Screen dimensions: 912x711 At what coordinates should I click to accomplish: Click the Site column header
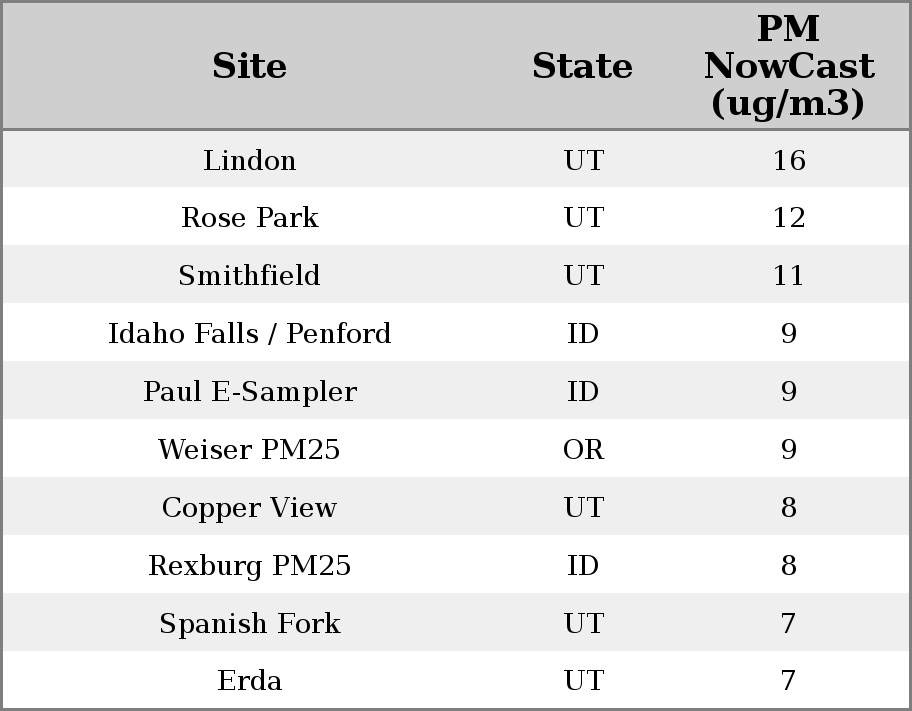(x=249, y=66)
